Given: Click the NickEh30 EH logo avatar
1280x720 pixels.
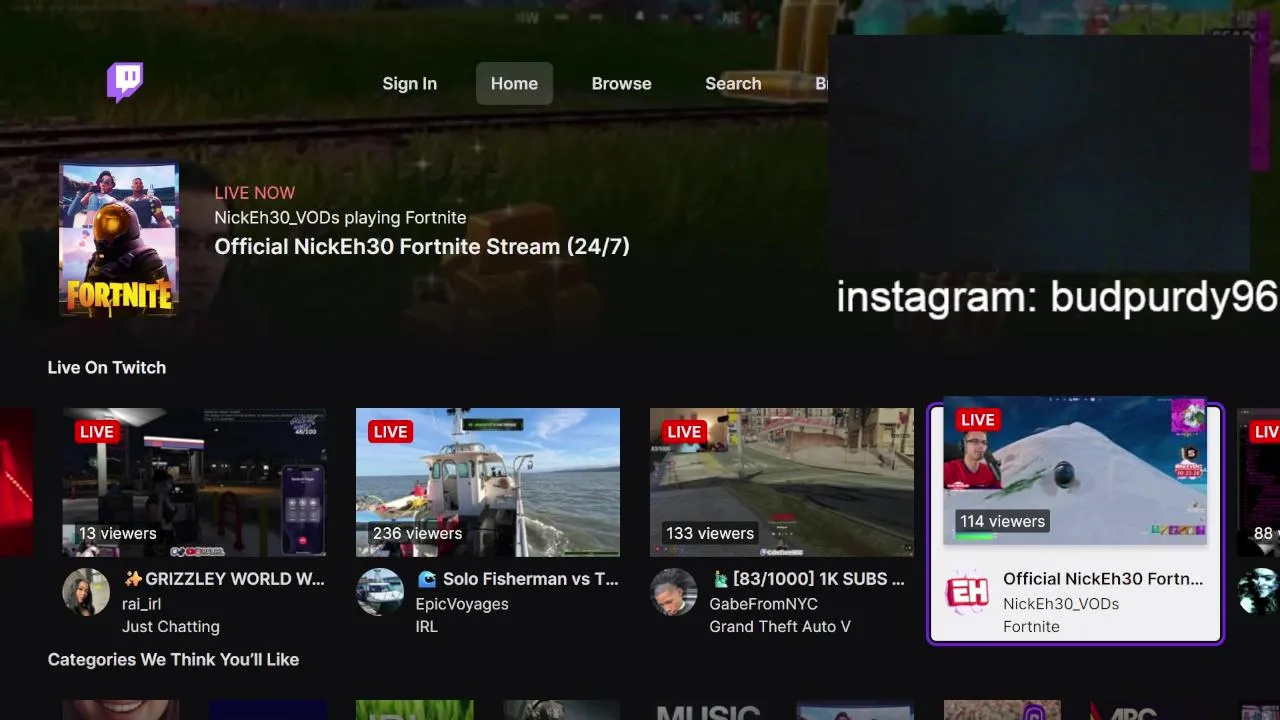Looking at the screenshot, I should (x=968, y=592).
